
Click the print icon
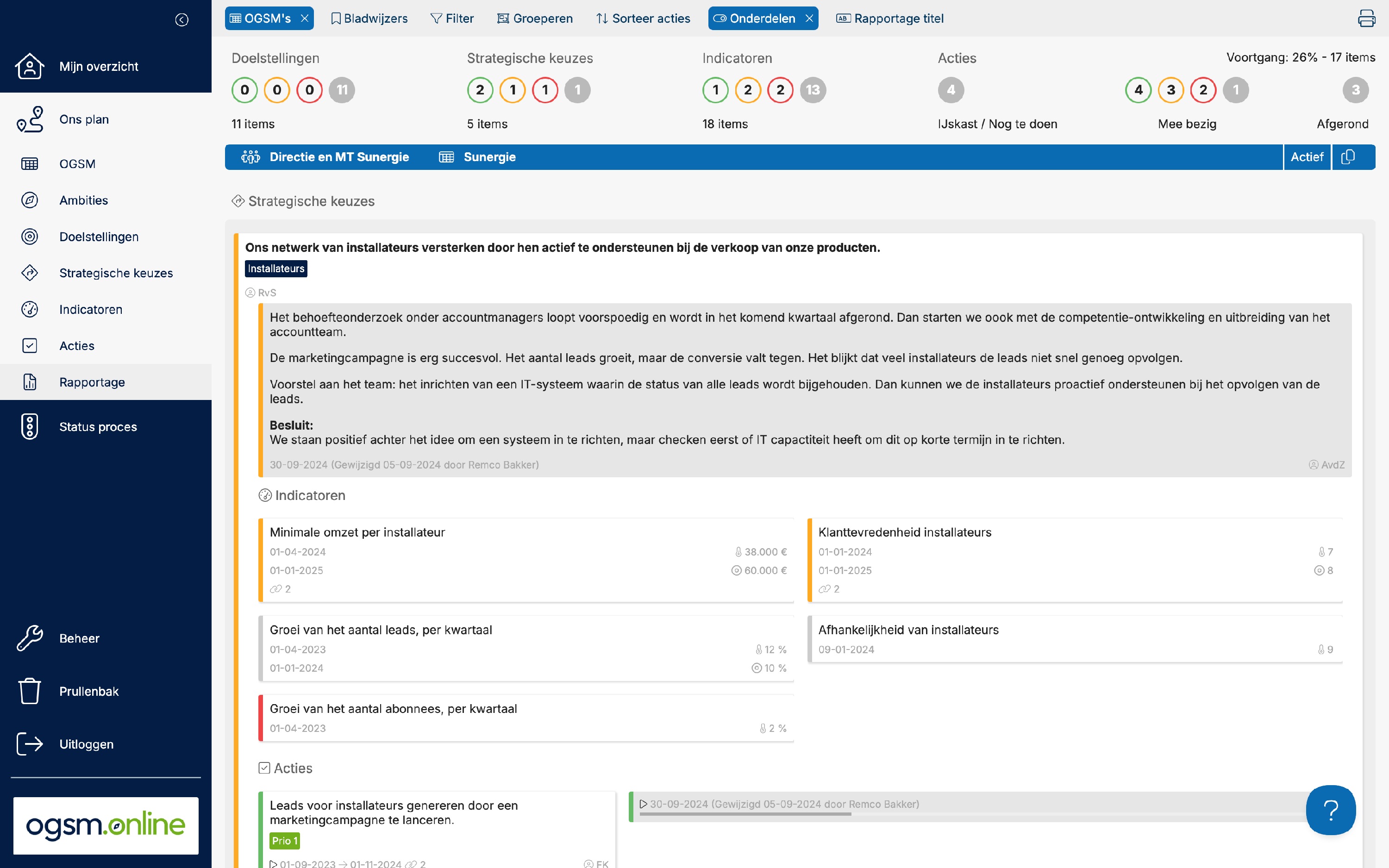point(1366,19)
